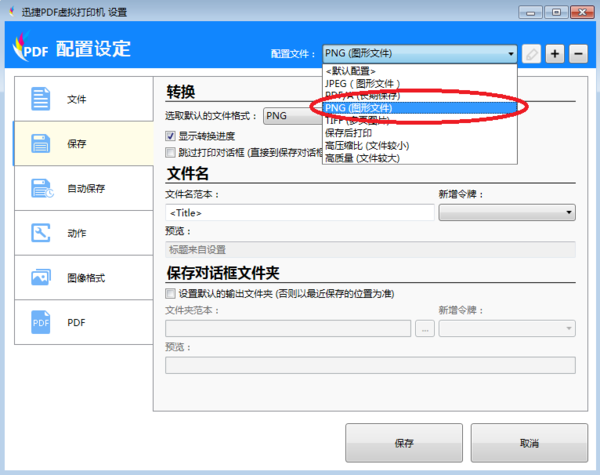Viewport: 600px width, 475px height.
Task: Select 保存后打印 profile option
Action: pyautogui.click(x=420, y=133)
